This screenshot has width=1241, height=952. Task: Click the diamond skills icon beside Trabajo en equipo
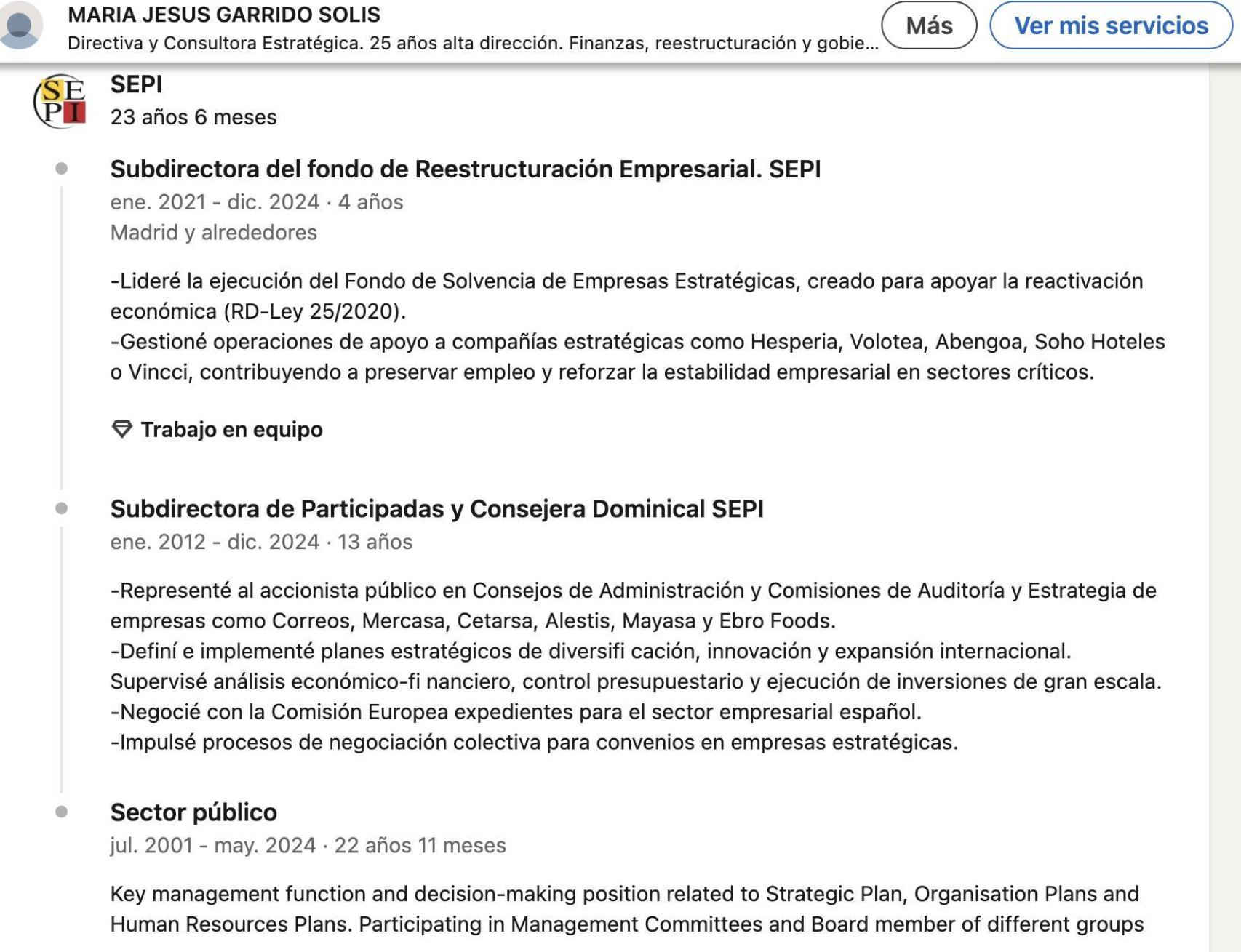[122, 429]
